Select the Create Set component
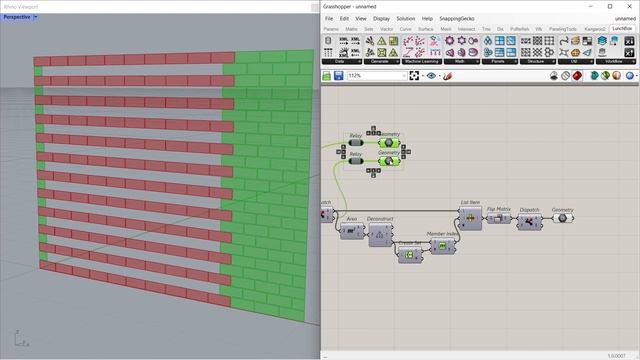 tap(410, 255)
